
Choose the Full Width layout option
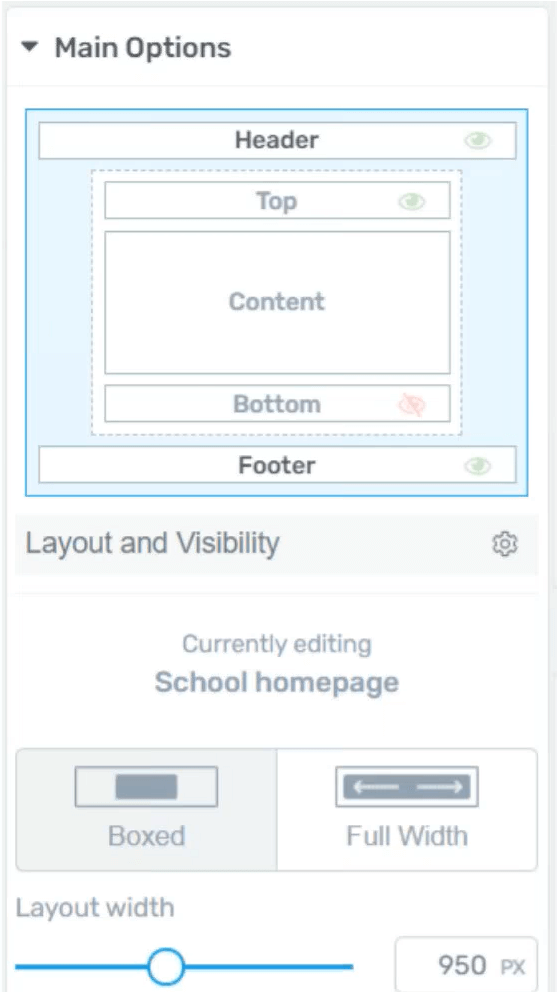407,810
